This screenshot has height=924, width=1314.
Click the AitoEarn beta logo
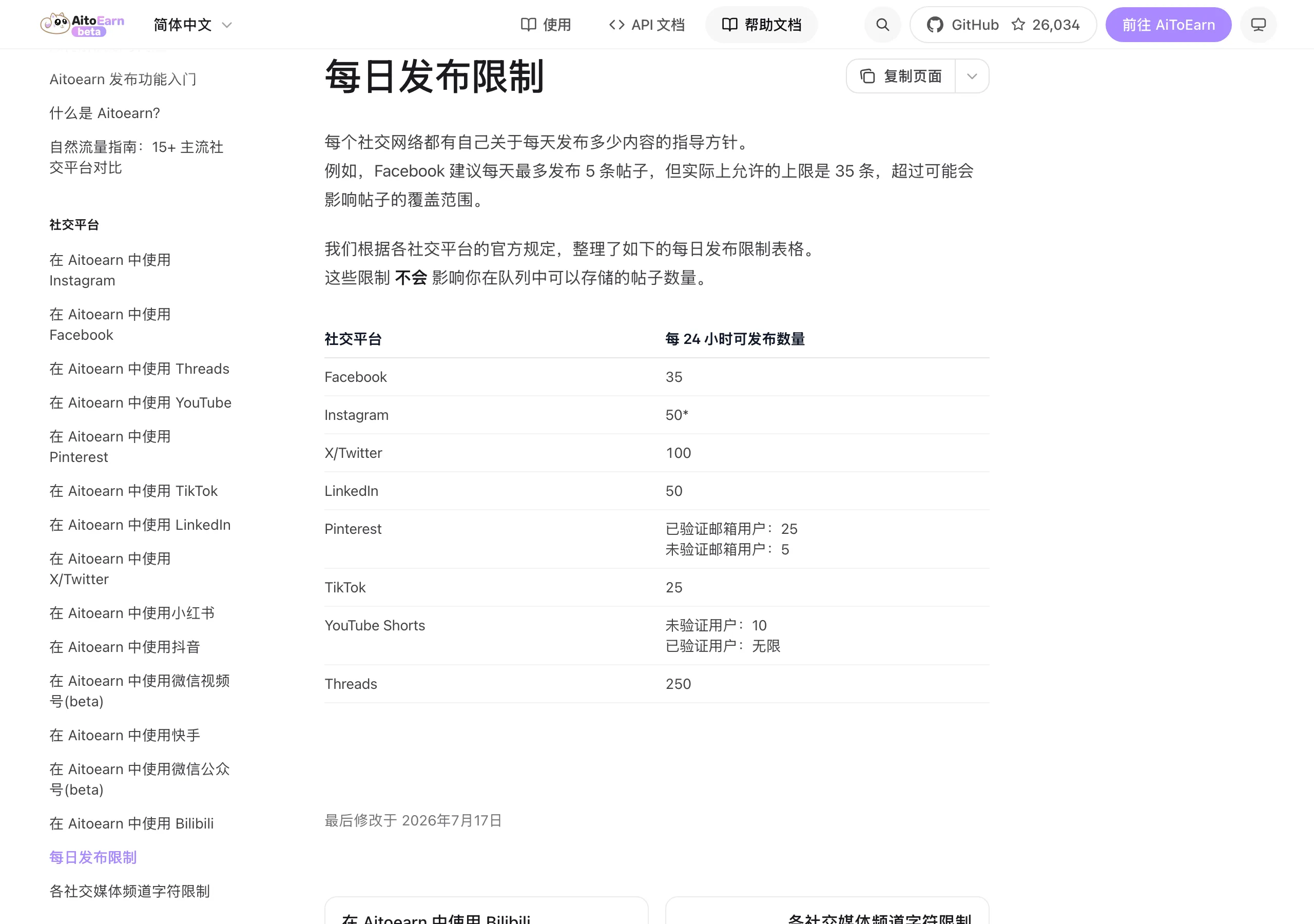coord(83,25)
